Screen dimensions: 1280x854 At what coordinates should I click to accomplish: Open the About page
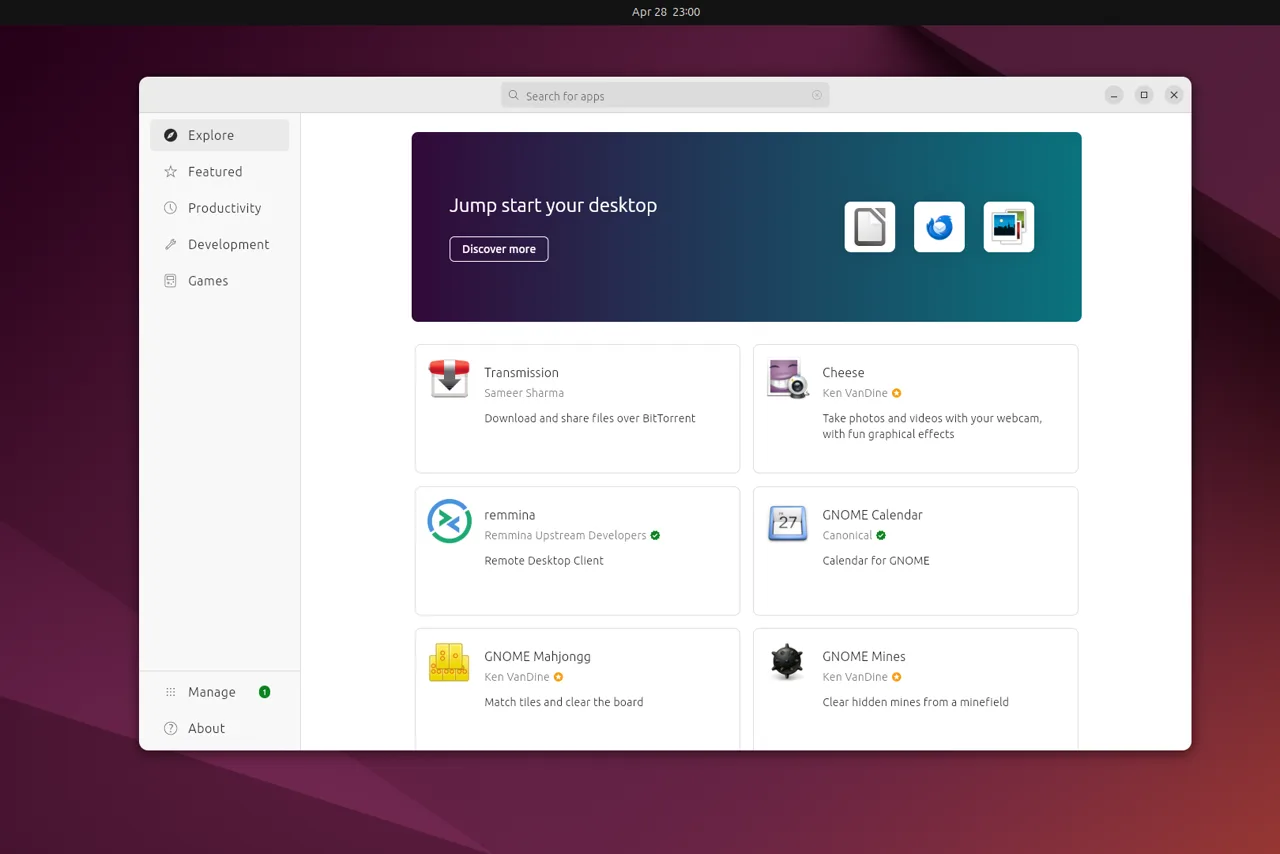tap(220, 728)
